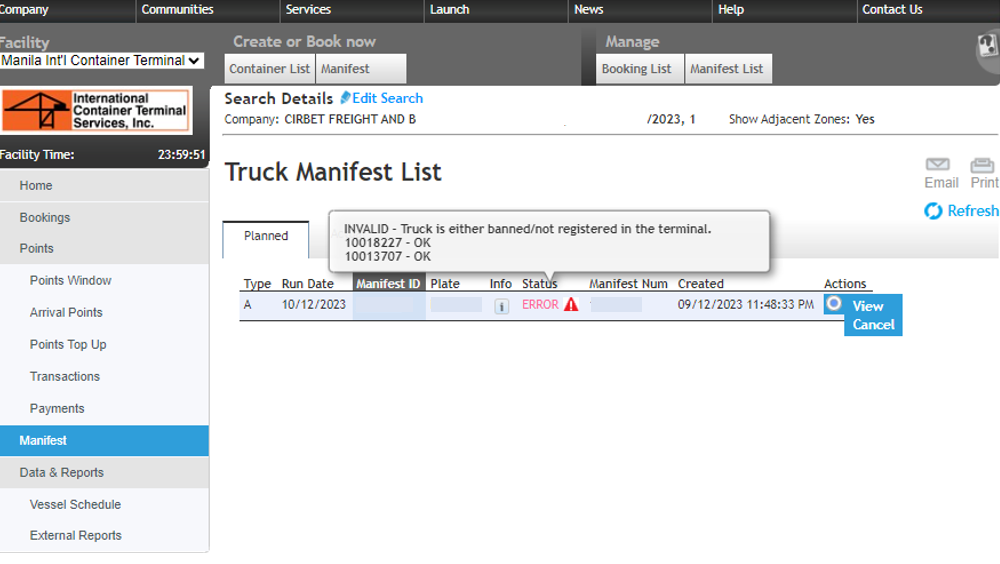1000x564 pixels.
Task: Open Booking List under Manage
Action: pos(636,69)
